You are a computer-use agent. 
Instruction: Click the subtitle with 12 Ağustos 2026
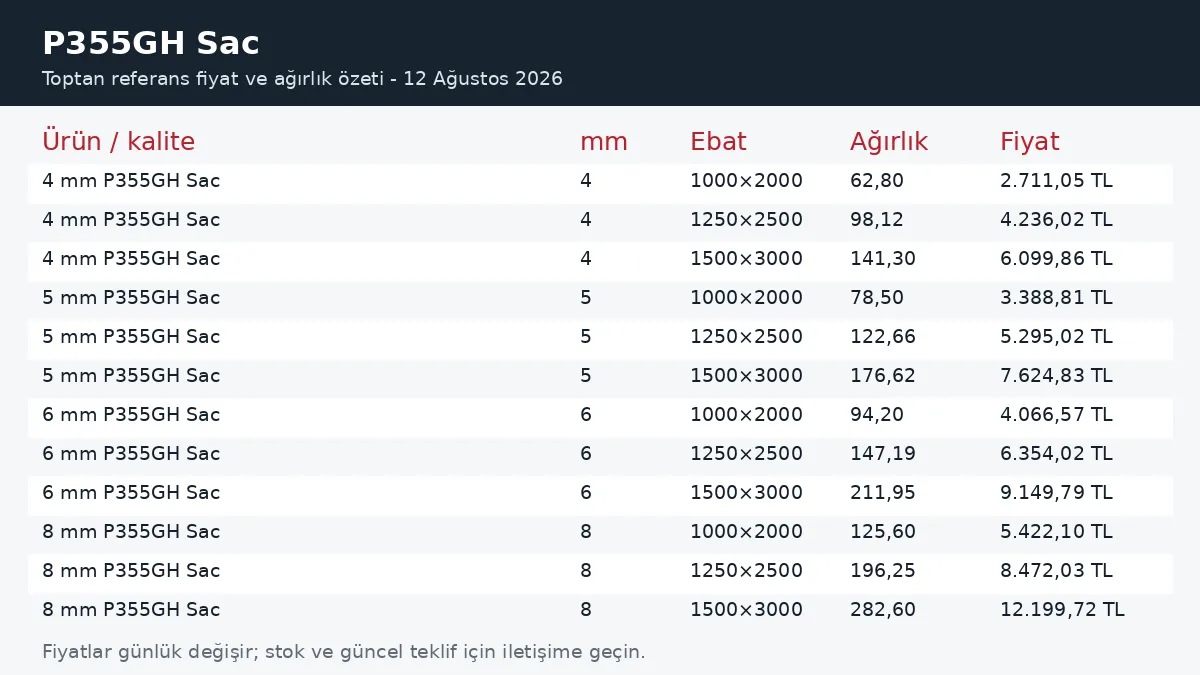(302, 78)
